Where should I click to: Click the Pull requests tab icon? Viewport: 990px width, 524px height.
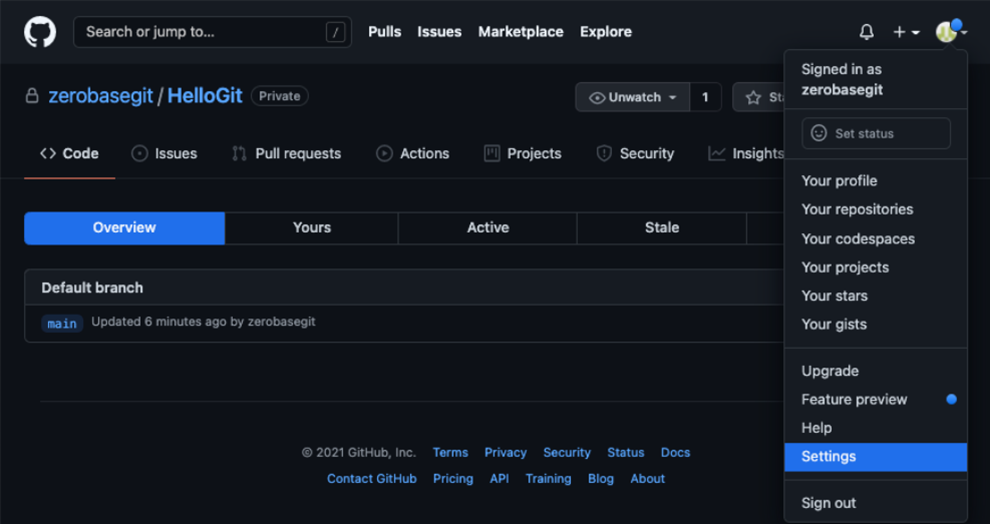[x=239, y=153]
